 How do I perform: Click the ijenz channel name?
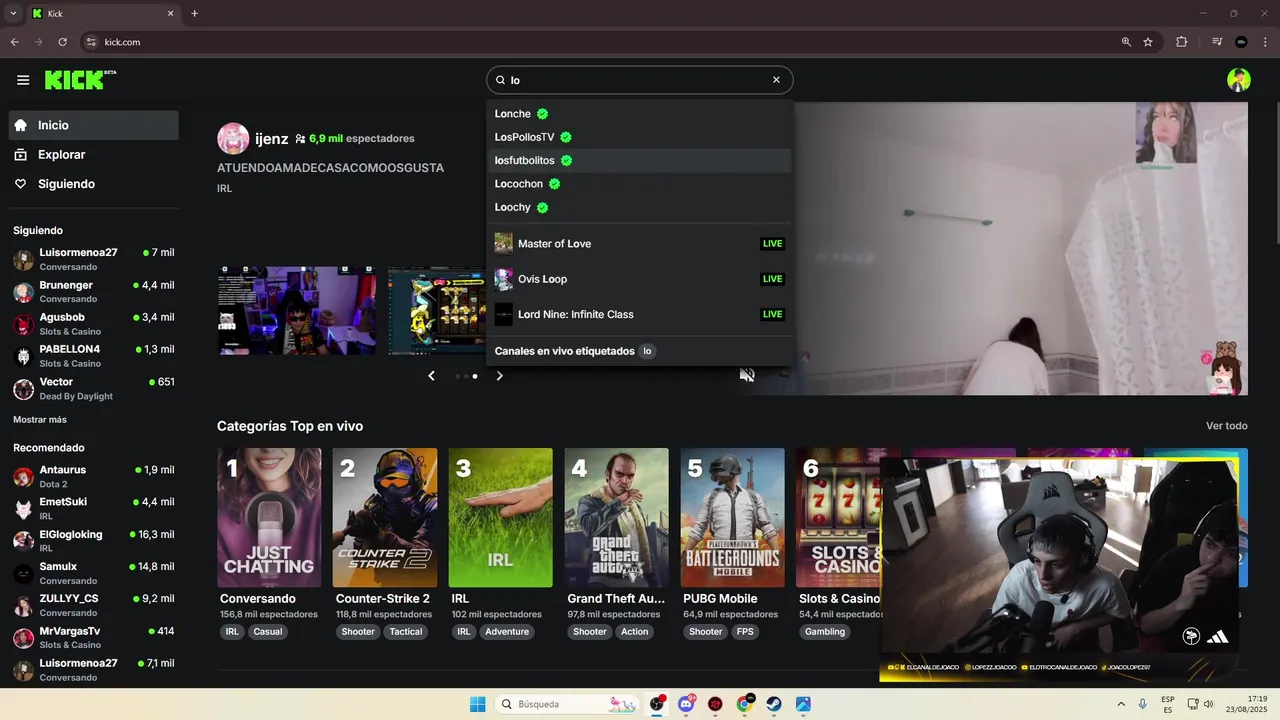click(x=272, y=139)
